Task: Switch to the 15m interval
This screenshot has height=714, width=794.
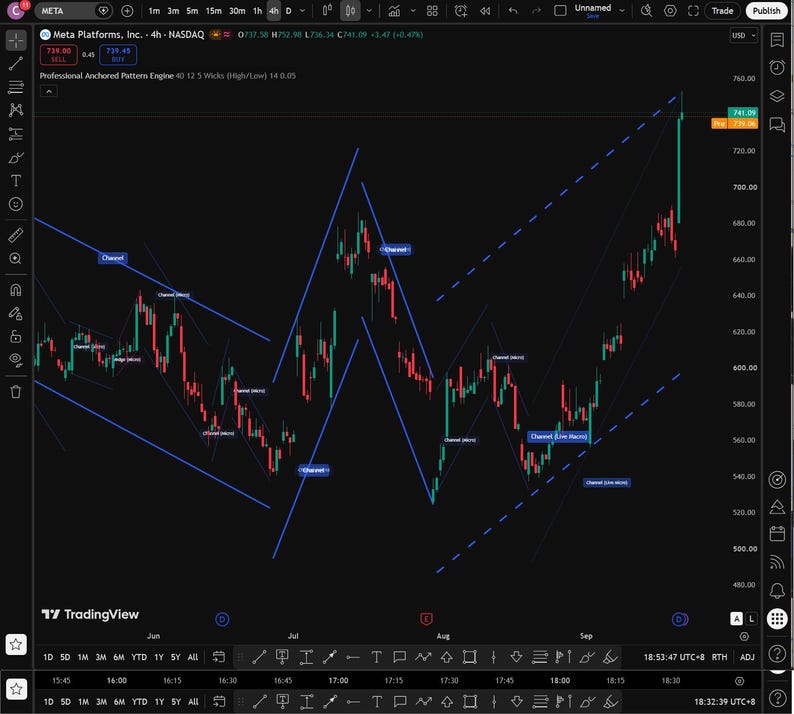Action: tap(213, 11)
